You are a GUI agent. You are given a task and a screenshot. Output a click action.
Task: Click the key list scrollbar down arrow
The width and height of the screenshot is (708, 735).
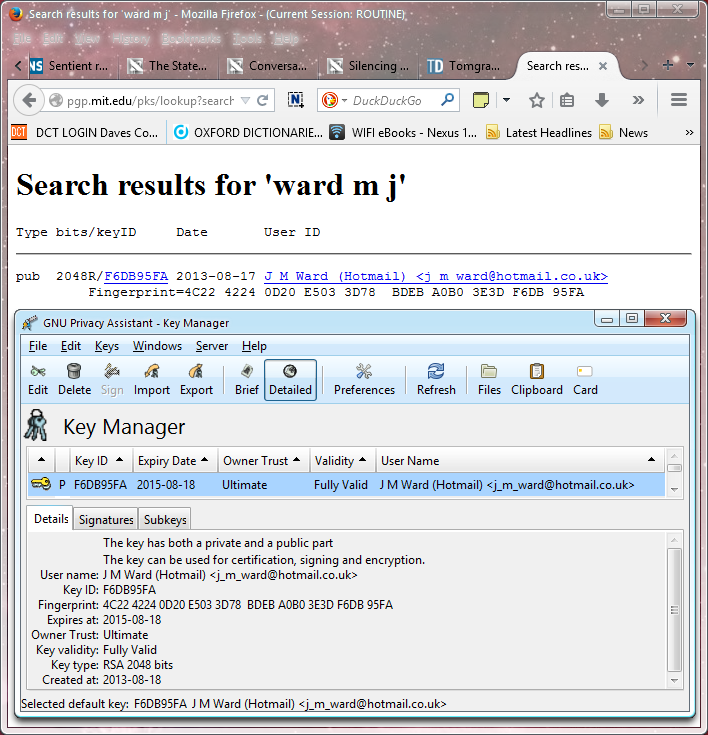[x=674, y=489]
